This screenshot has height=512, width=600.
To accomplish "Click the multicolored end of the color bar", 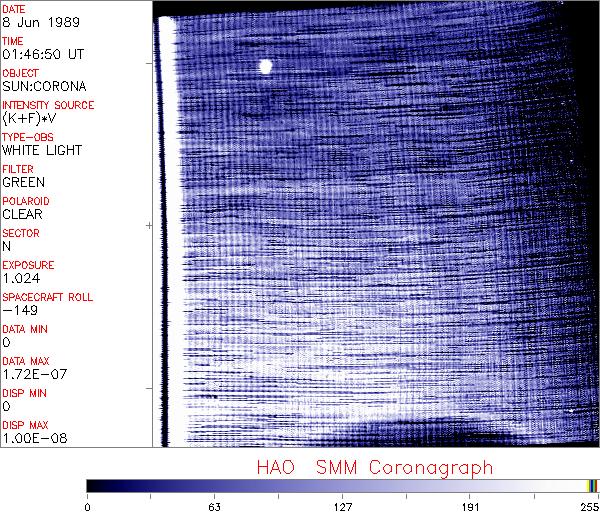I will point(592,485).
